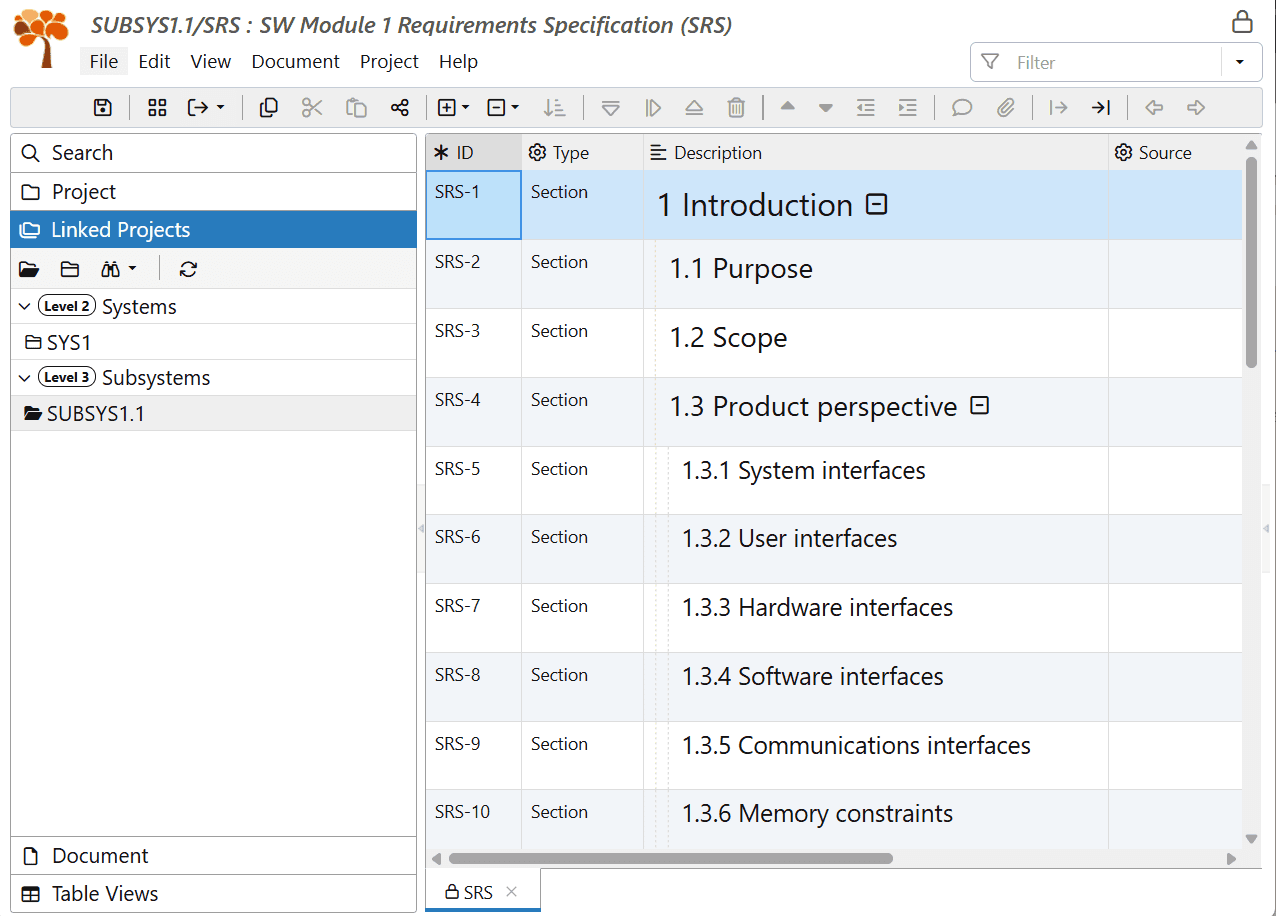1276x916 pixels.
Task: Open the Edit menu
Action: click(x=154, y=61)
